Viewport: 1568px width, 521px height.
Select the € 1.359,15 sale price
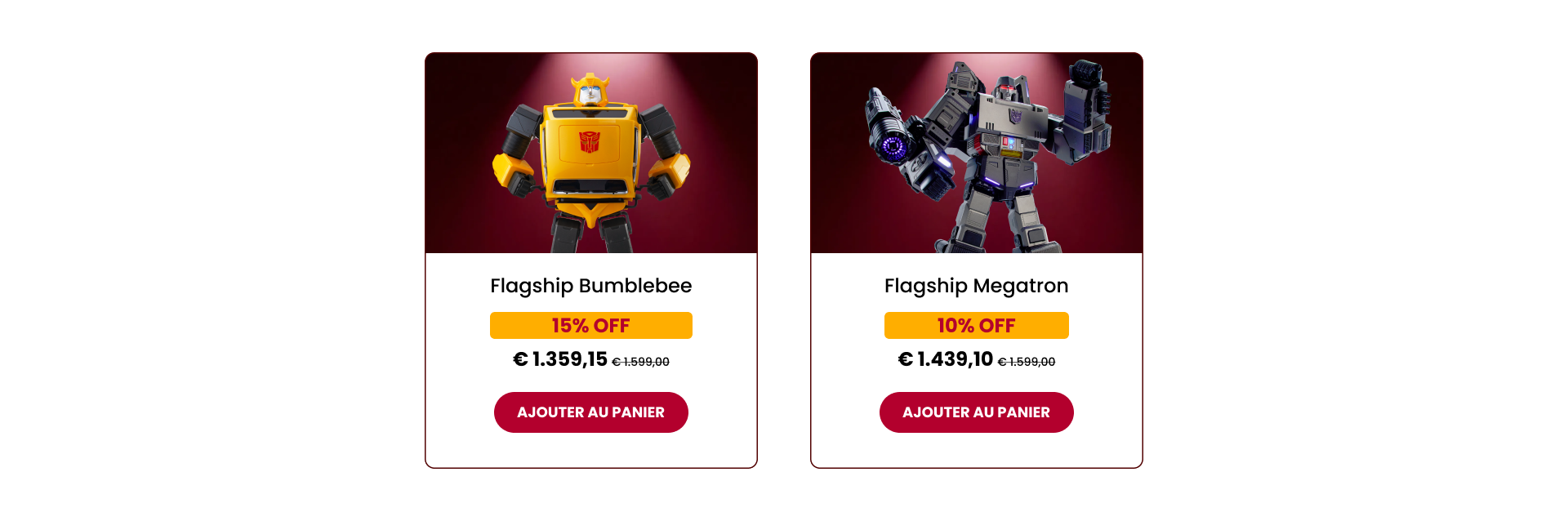coord(560,359)
